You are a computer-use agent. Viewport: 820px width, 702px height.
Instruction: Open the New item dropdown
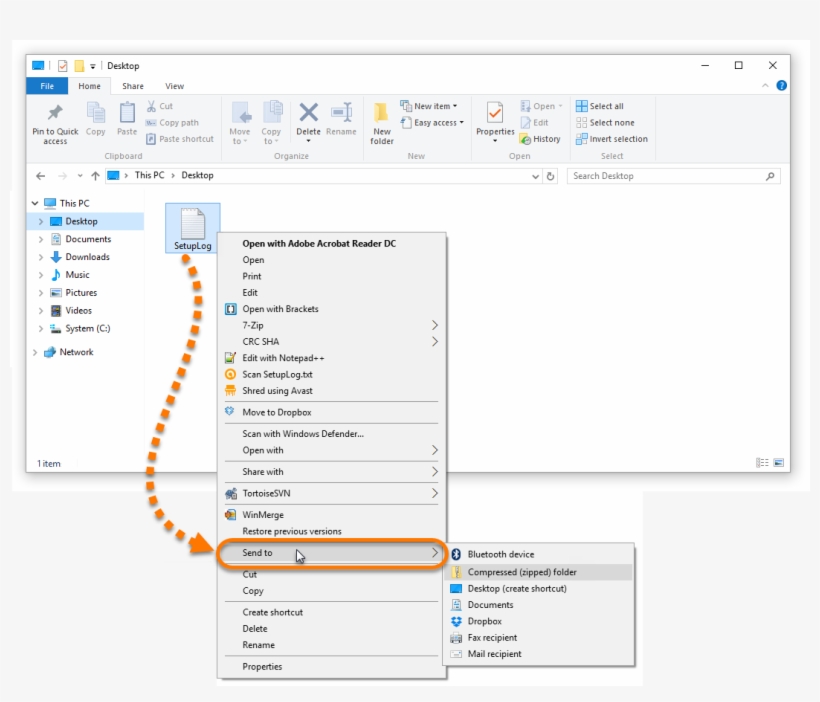(x=429, y=106)
